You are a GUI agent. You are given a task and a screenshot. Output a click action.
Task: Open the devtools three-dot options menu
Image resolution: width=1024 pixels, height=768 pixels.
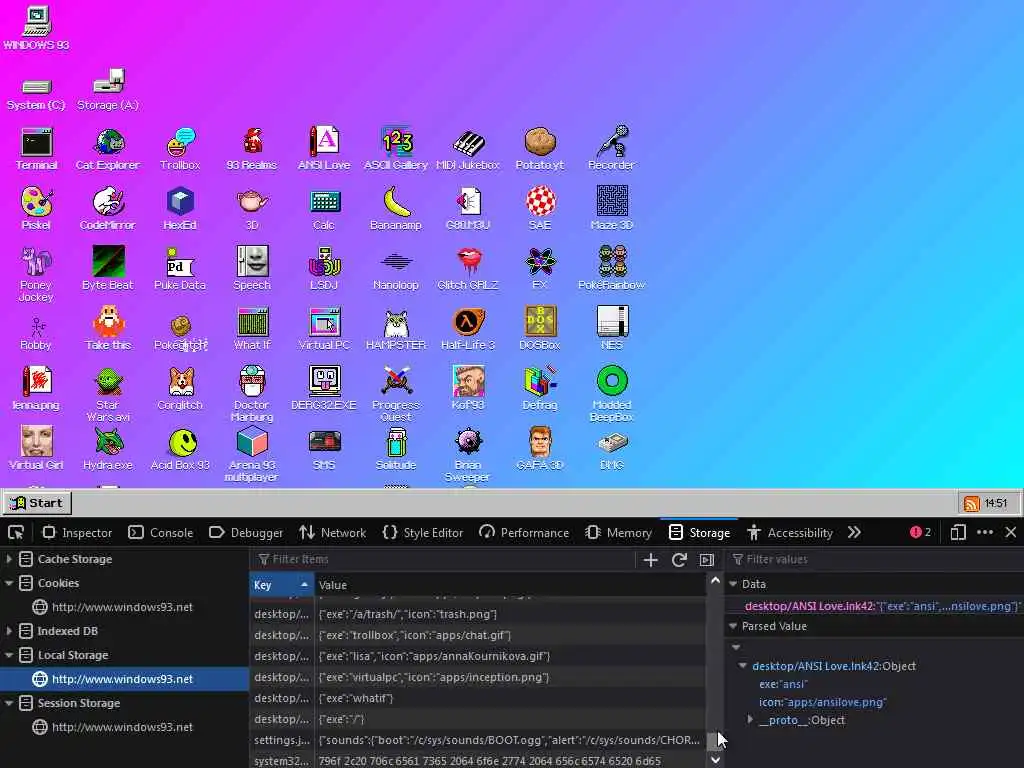[985, 533]
